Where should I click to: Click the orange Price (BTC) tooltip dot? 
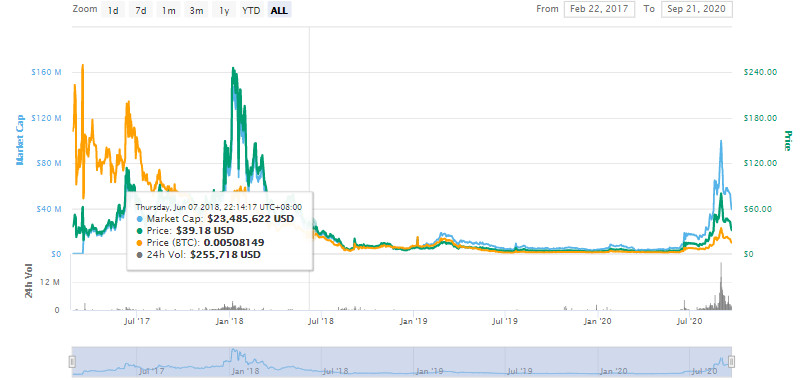point(140,242)
